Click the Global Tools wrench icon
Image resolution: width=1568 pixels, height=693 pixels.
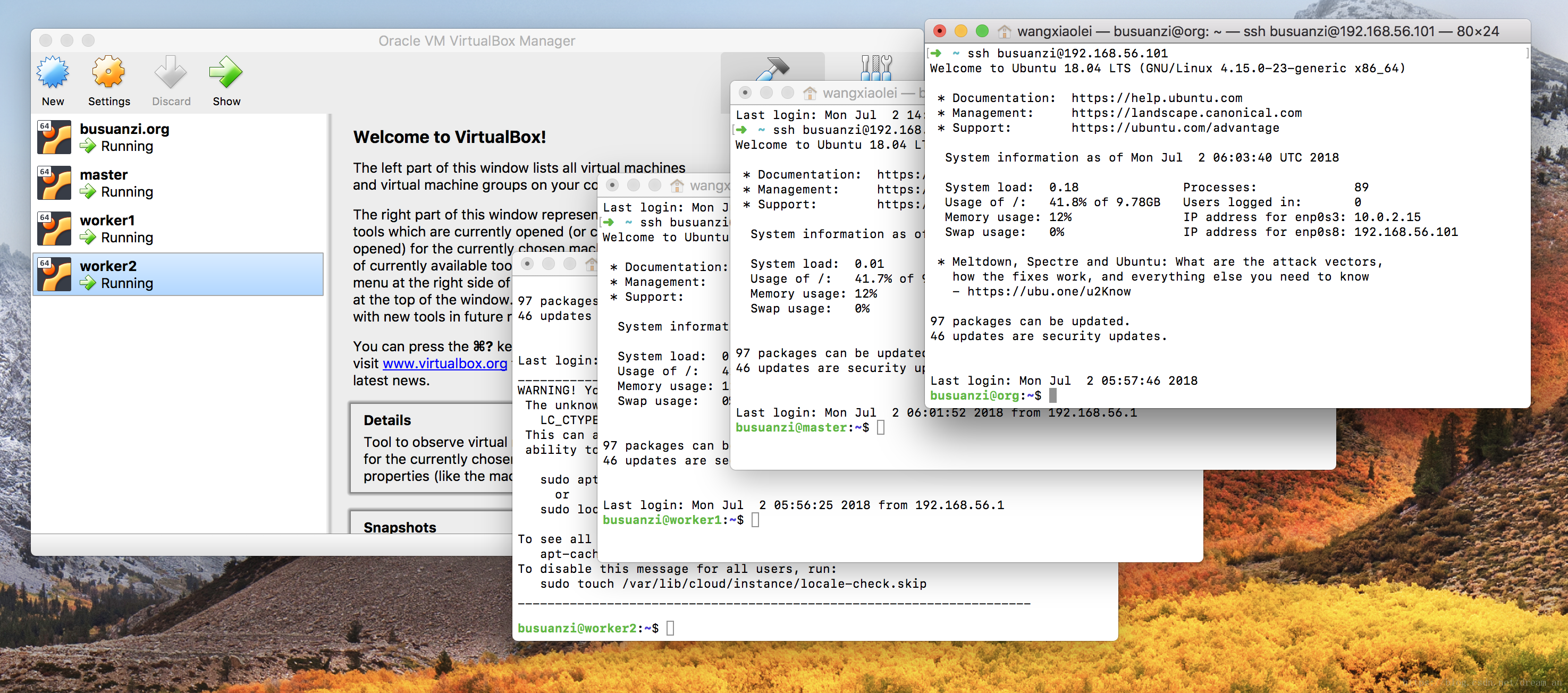coord(876,67)
